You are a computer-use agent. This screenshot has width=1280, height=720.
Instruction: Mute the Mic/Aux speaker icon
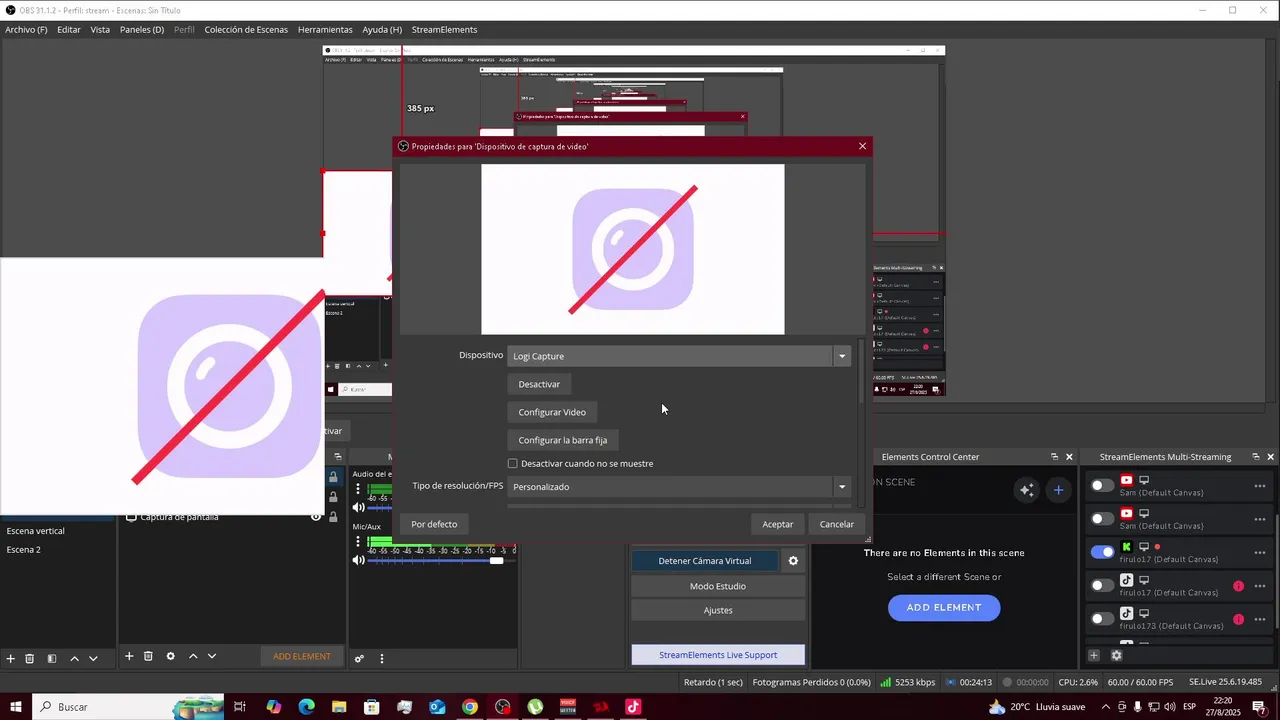pyautogui.click(x=358, y=560)
